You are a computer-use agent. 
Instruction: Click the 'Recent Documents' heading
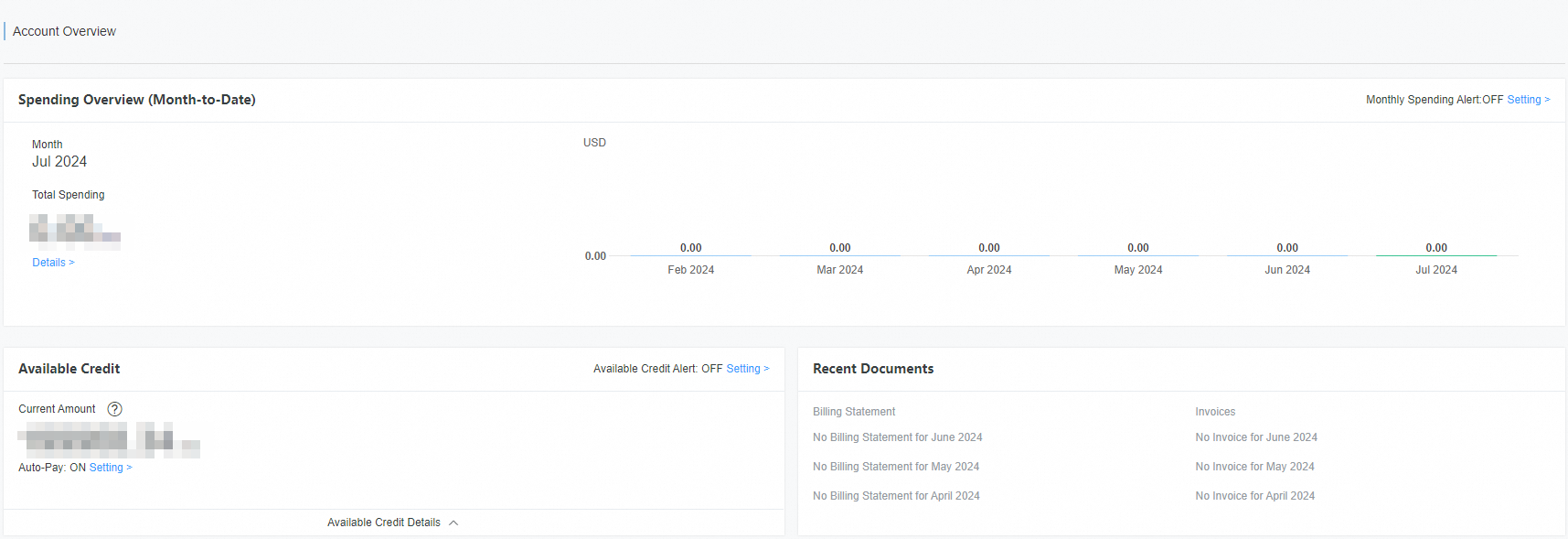coord(873,369)
